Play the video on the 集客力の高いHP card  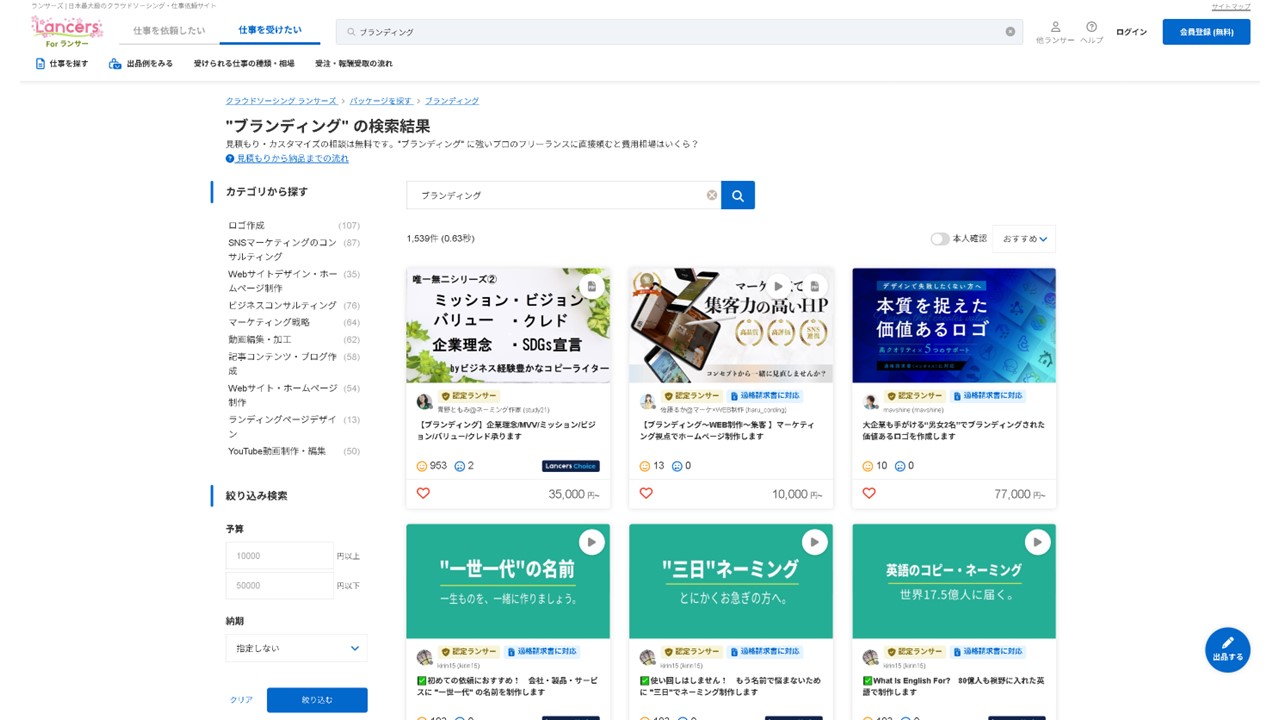[779, 285]
